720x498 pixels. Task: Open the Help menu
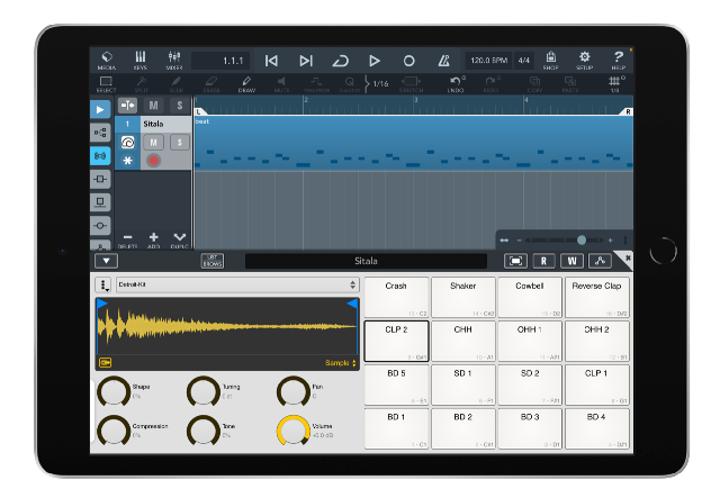pos(618,60)
